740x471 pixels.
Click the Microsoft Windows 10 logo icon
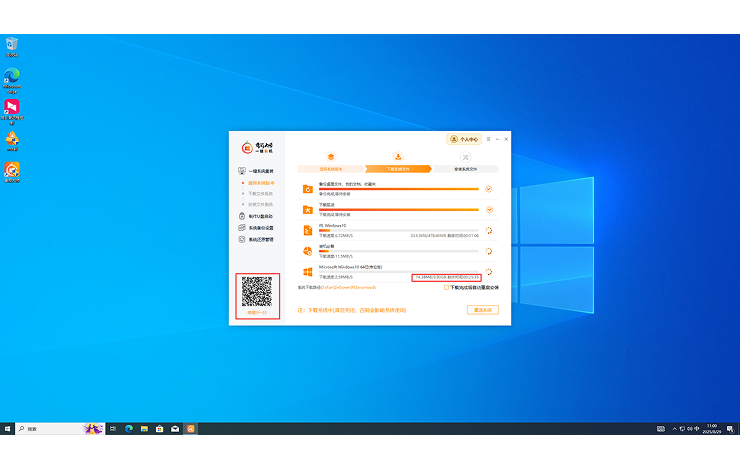(x=308, y=271)
